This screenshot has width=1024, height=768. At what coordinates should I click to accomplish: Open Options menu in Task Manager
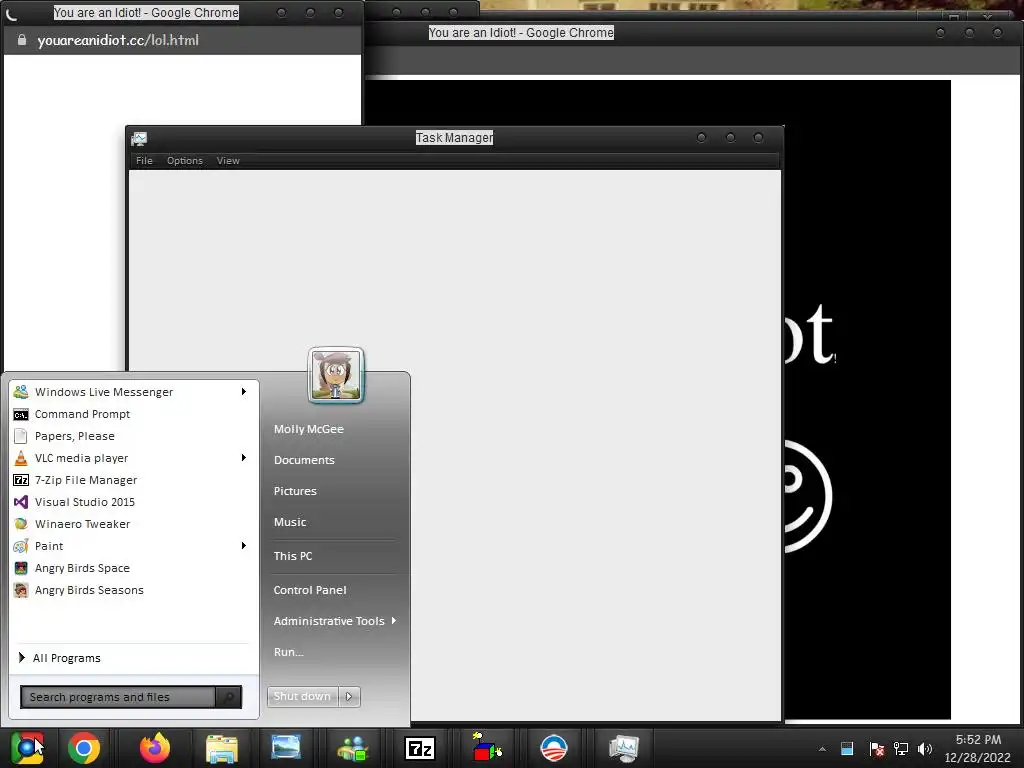[x=185, y=161]
